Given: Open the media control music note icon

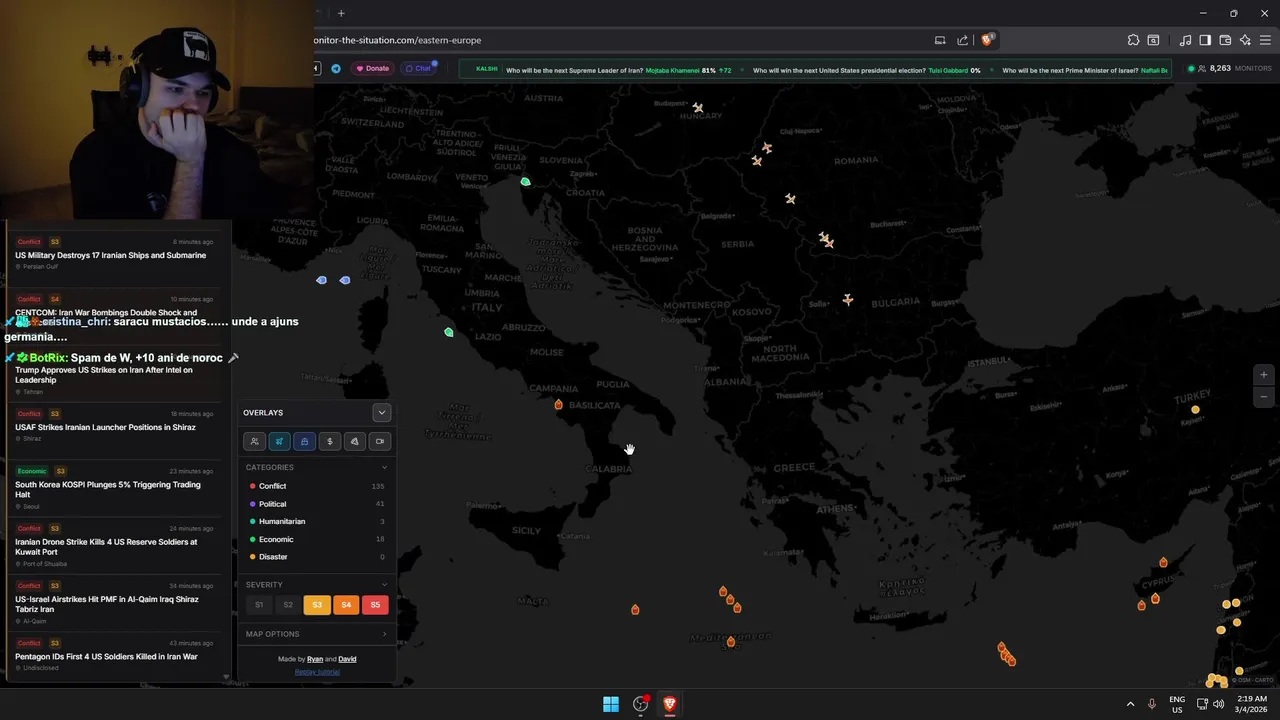Looking at the screenshot, I should [x=1185, y=40].
